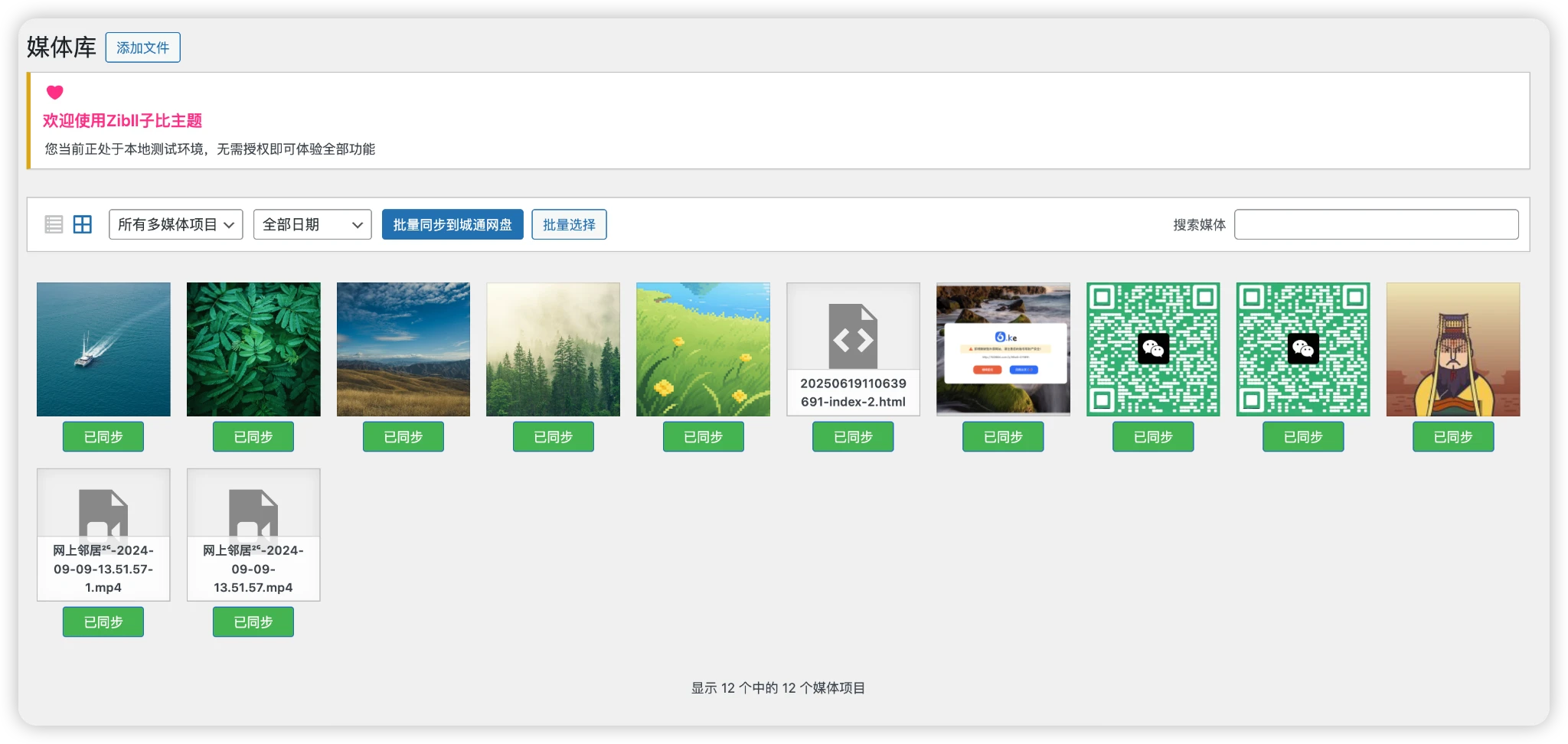The image size is (1568, 744).
Task: Switch media library to list view
Action: click(x=52, y=224)
